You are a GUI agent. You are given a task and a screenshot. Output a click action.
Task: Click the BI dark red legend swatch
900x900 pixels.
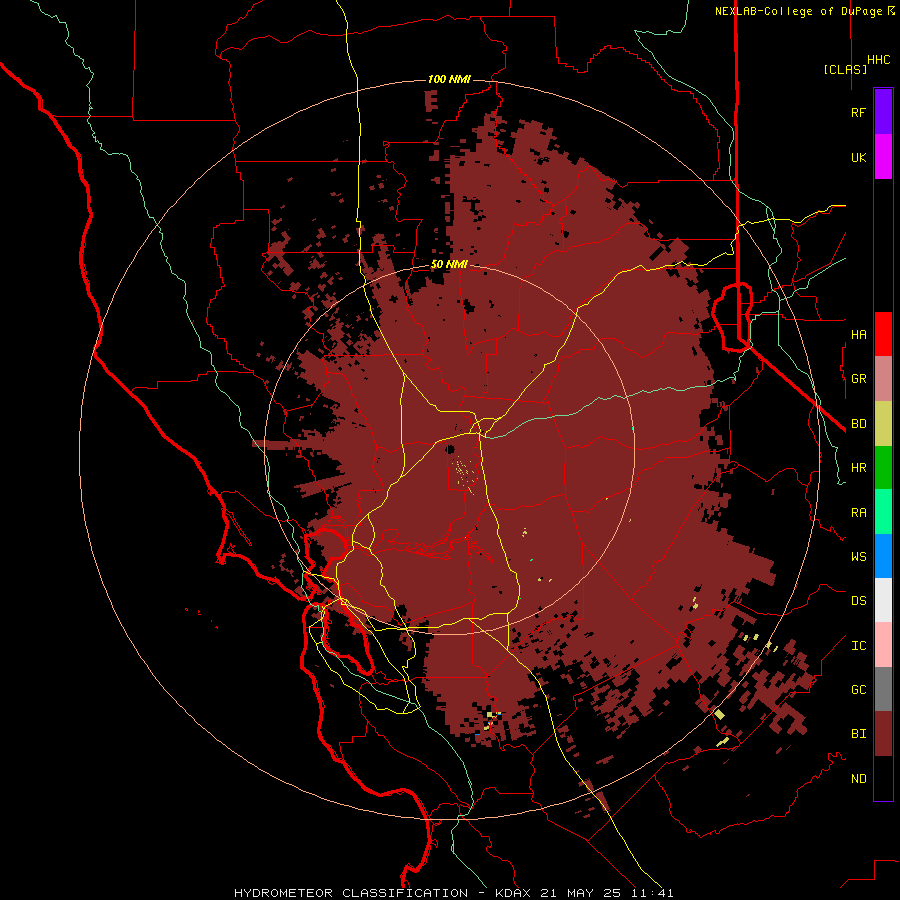[x=883, y=734]
